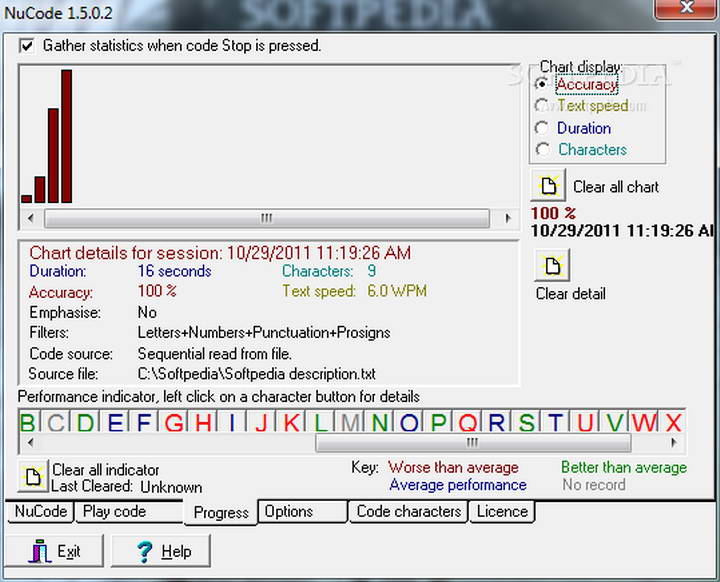Viewport: 720px width, 582px height.
Task: Close the NuCode window
Action: coord(686,8)
